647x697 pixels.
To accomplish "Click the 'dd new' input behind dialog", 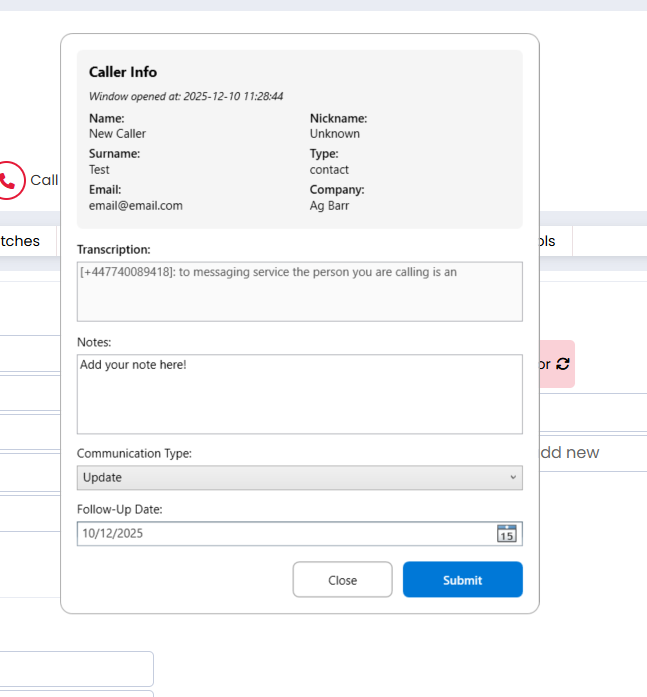I will [x=590, y=453].
